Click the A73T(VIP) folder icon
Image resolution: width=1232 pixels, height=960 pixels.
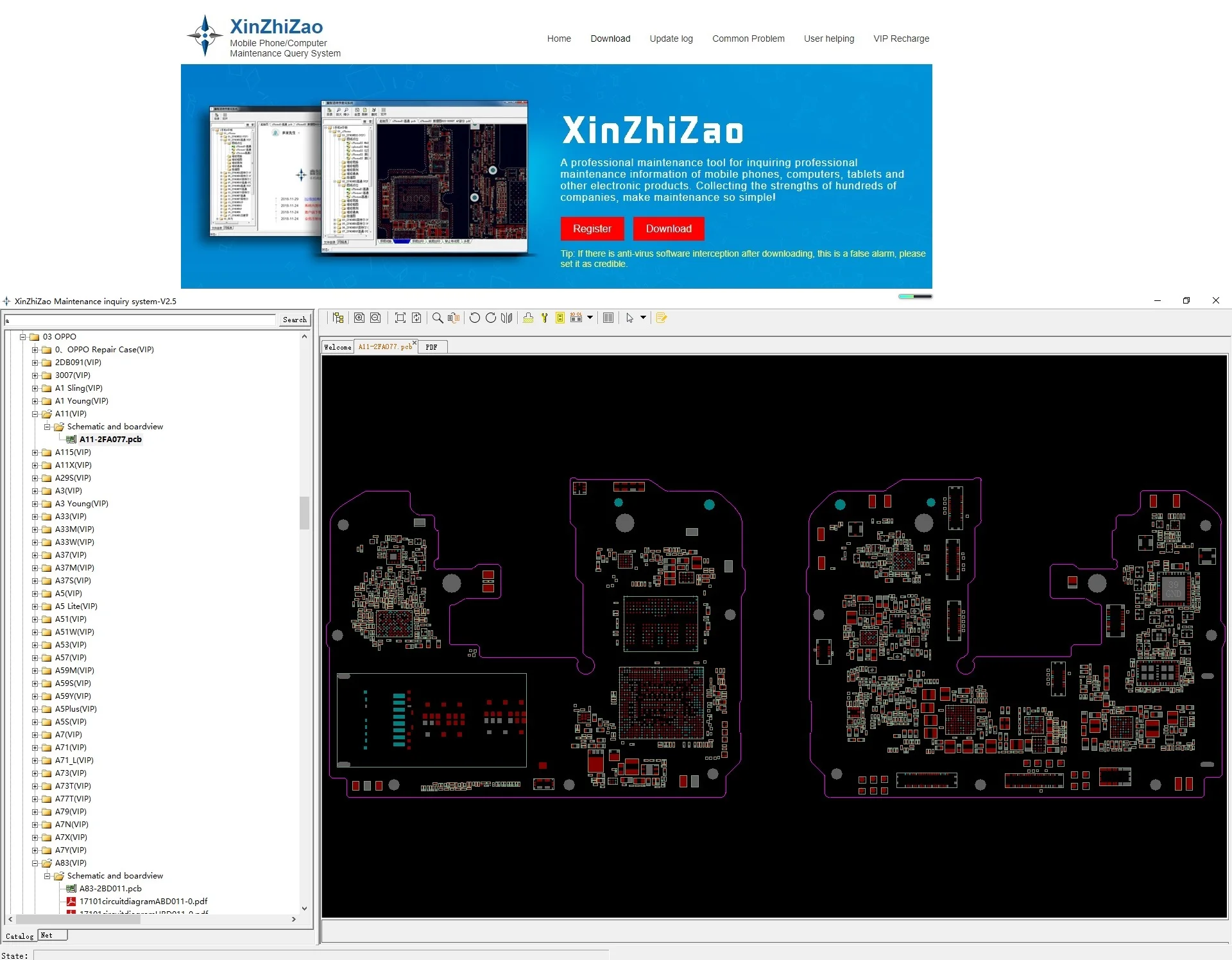[x=46, y=785]
